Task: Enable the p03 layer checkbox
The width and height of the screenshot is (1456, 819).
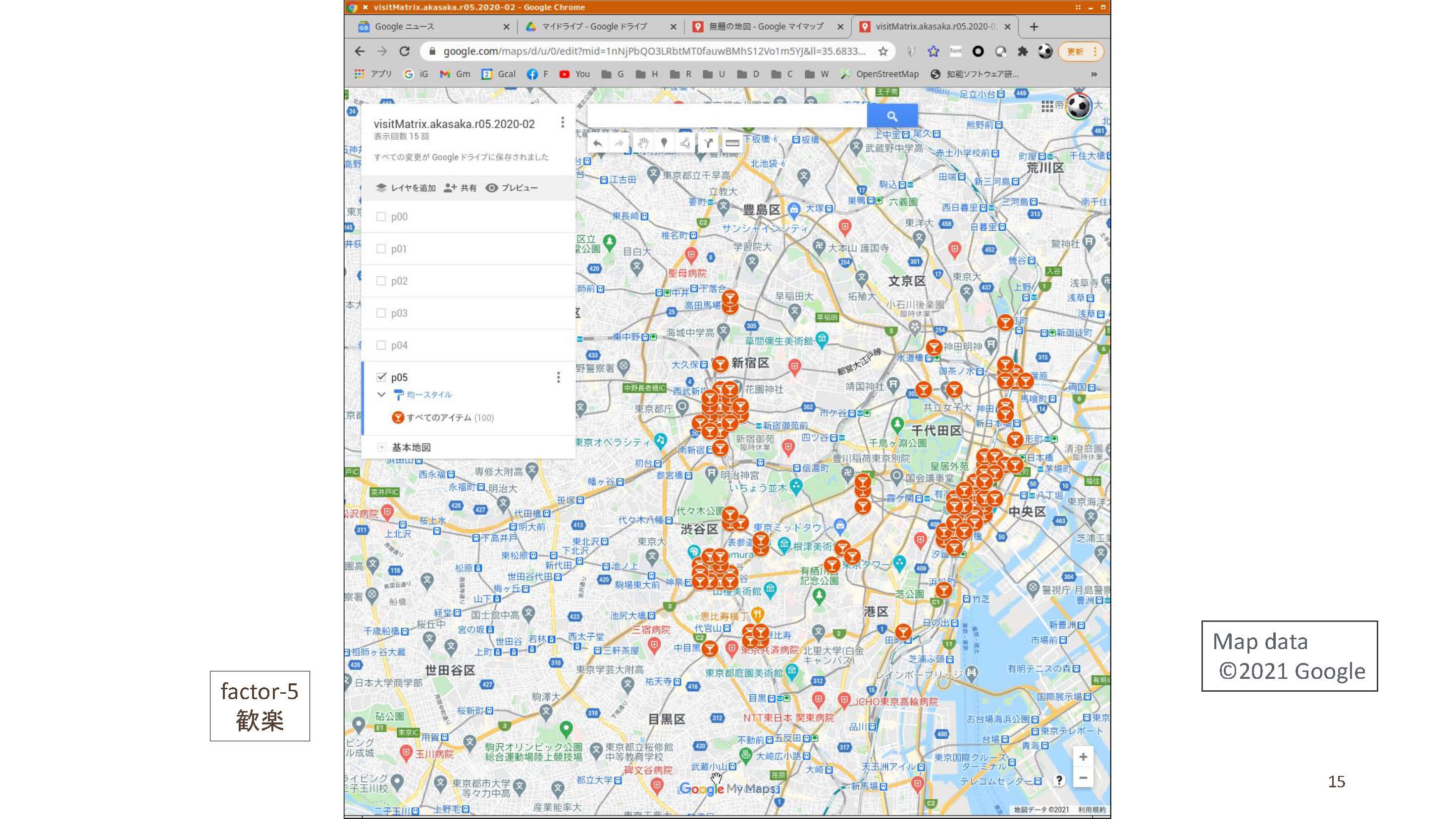Action: [381, 313]
